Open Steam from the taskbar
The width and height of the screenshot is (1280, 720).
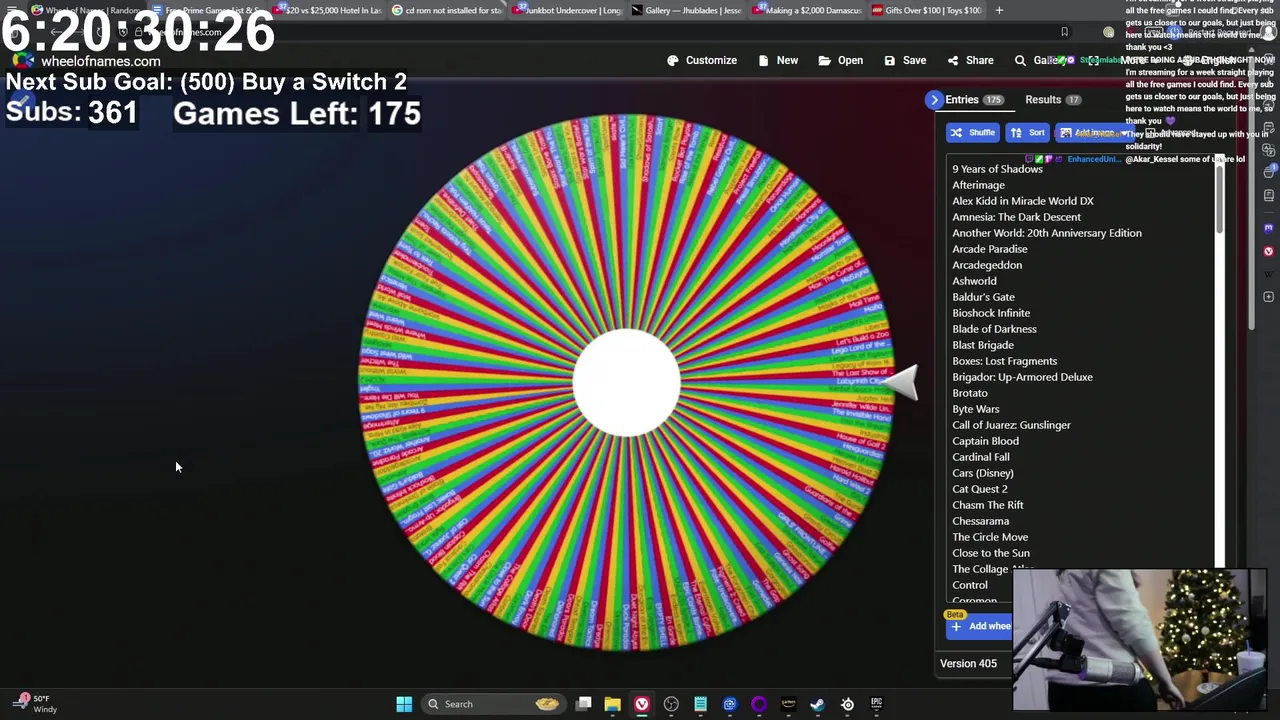coord(817,704)
